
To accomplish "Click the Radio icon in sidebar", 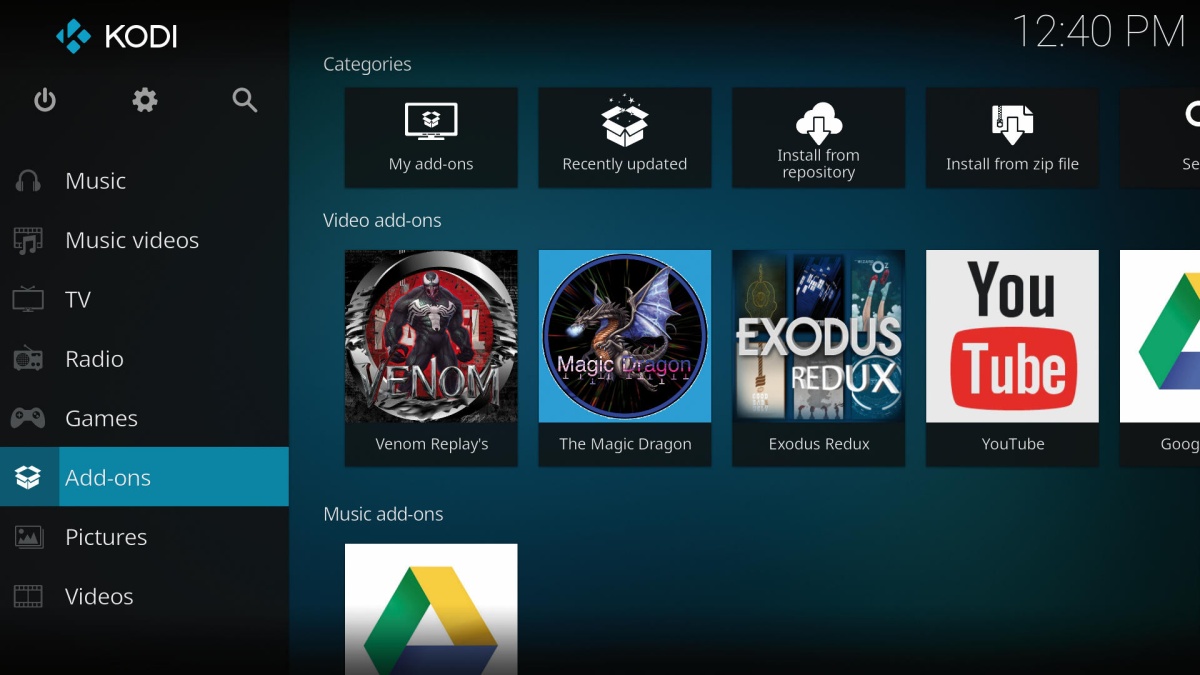I will pyautogui.click(x=28, y=359).
